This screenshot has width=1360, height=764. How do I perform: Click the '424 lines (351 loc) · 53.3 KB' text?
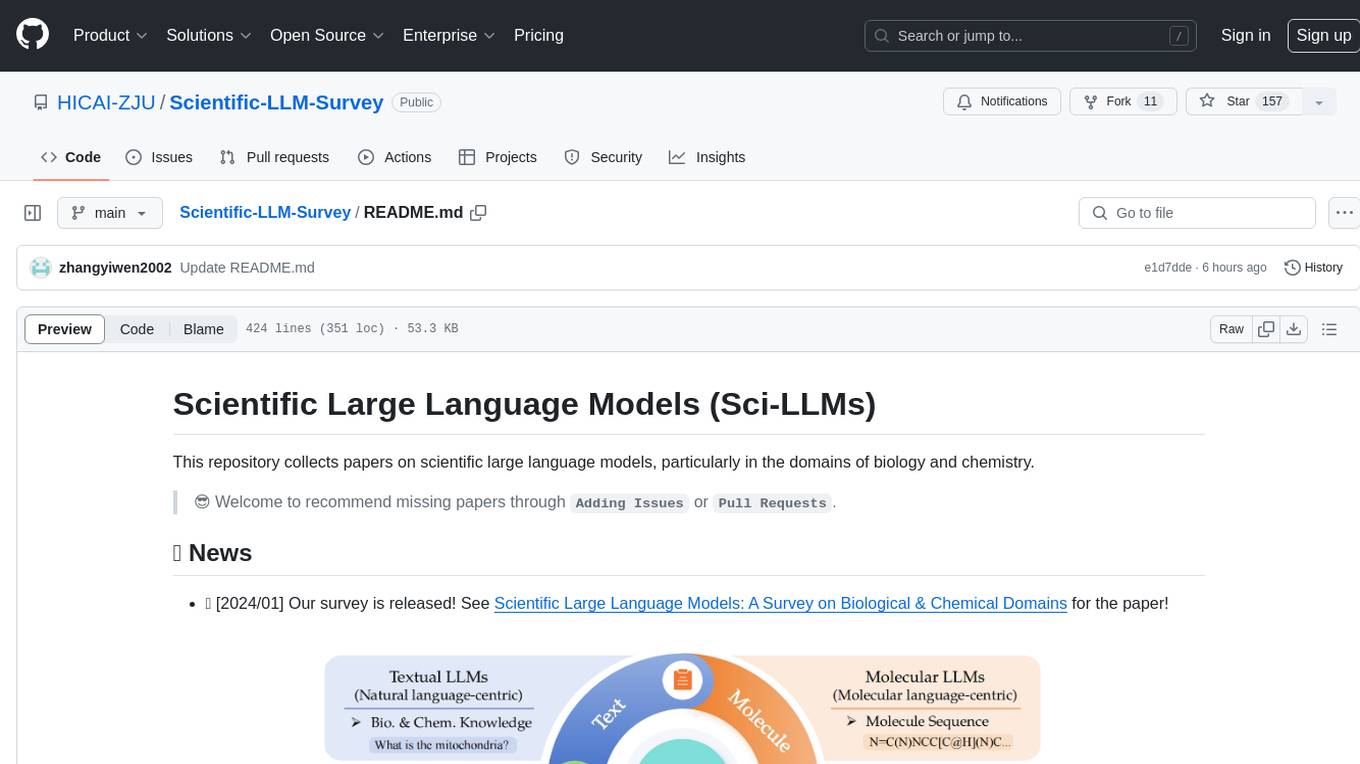point(352,329)
